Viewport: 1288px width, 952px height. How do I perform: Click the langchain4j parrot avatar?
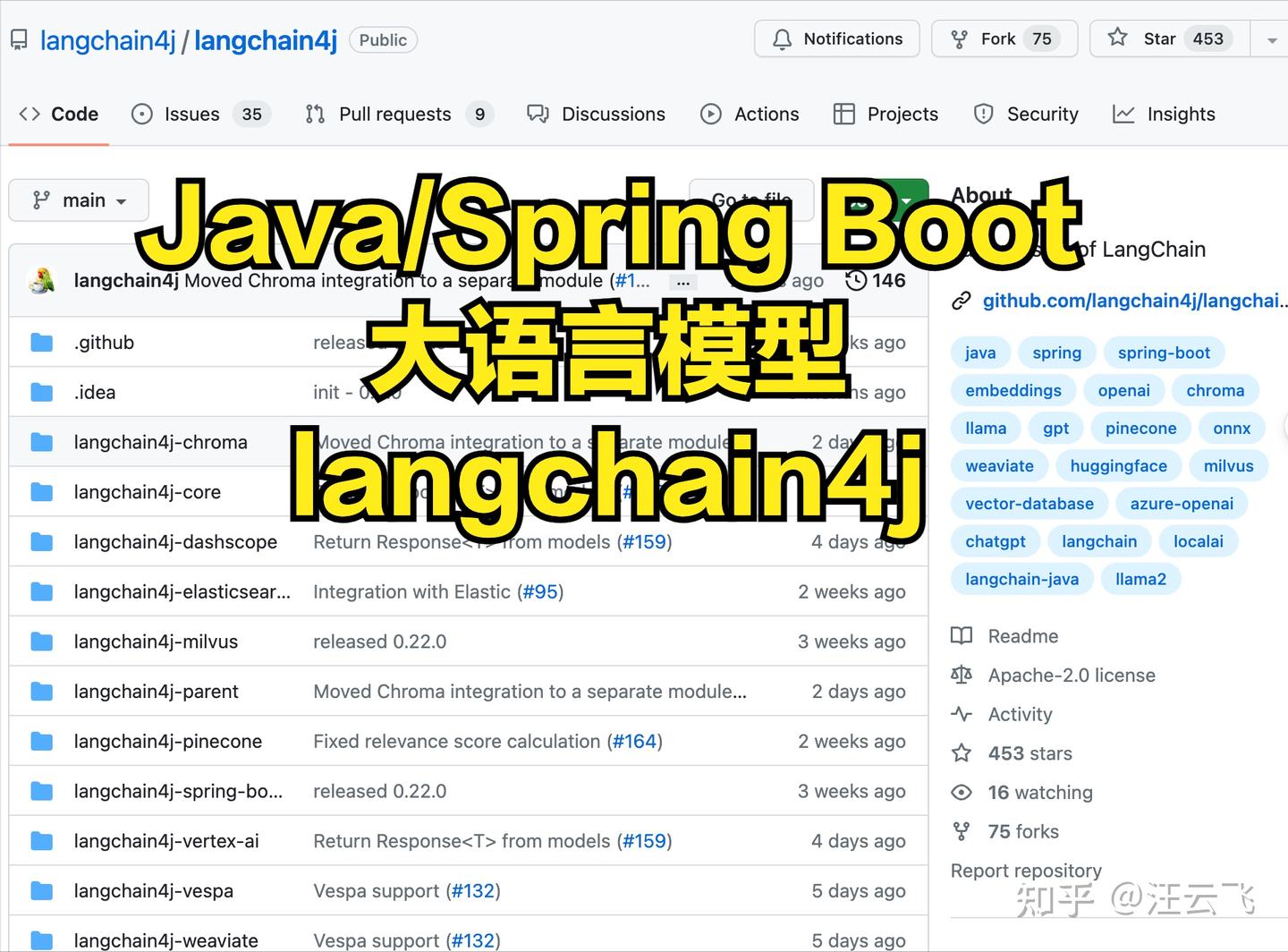tap(42, 279)
